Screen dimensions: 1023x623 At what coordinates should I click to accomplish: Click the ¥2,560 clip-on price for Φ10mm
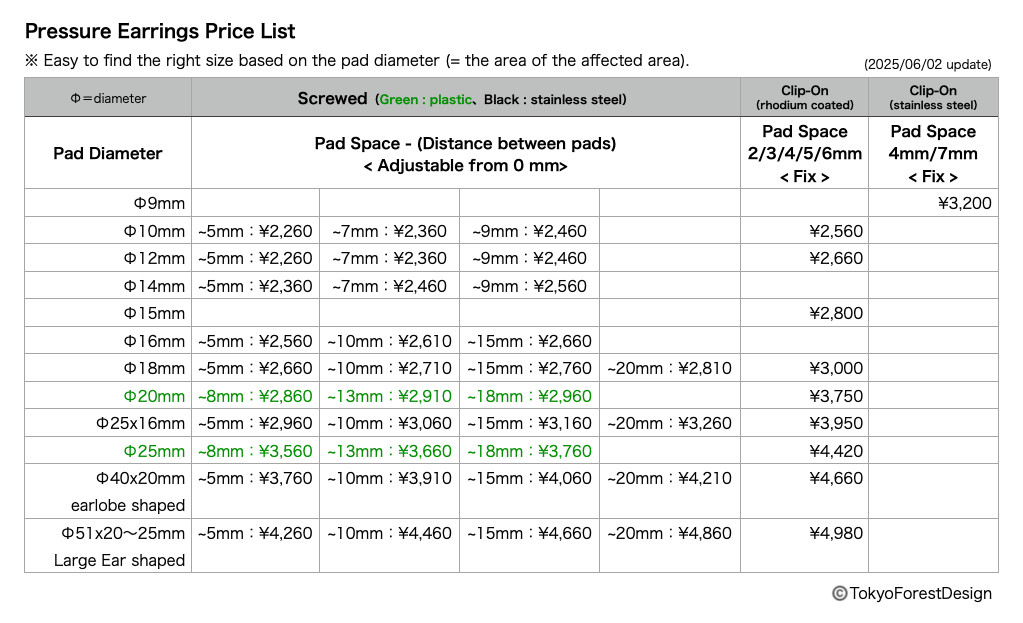click(x=836, y=231)
